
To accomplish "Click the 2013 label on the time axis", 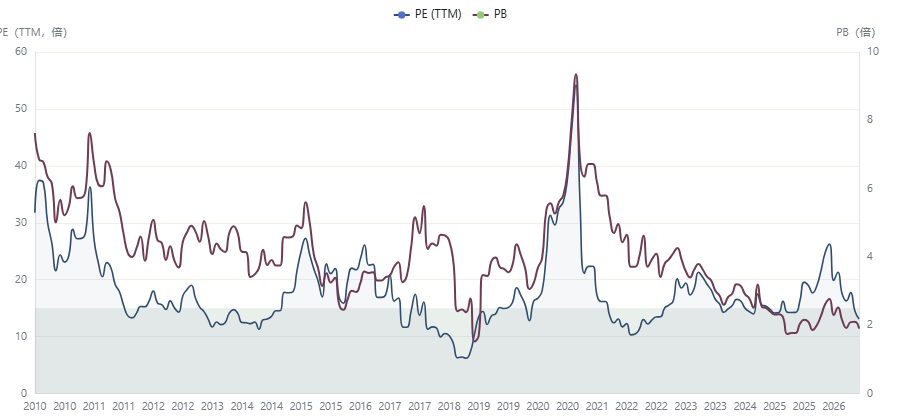I will (212, 407).
